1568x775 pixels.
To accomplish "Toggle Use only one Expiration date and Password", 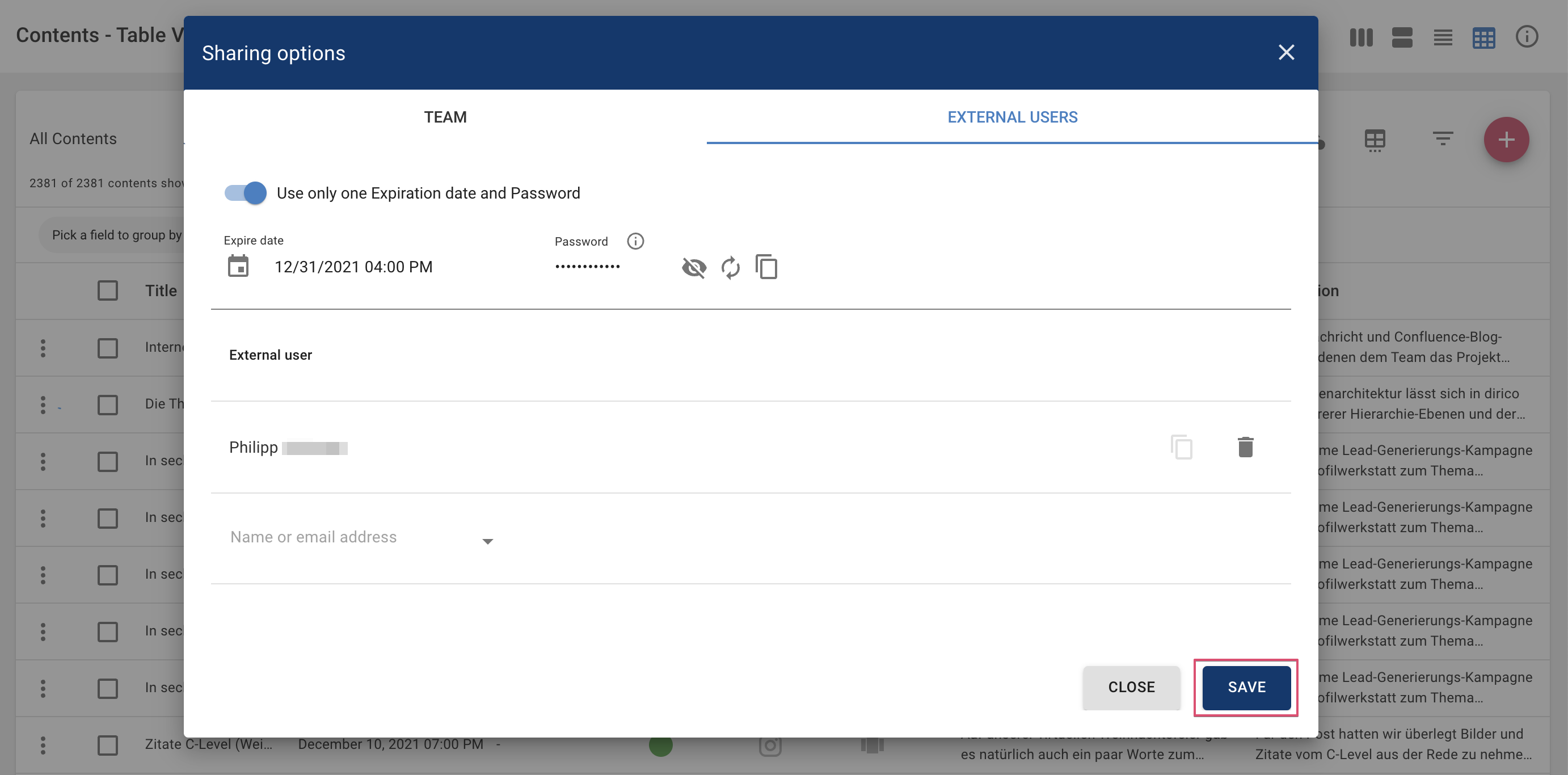I will 245,193.
